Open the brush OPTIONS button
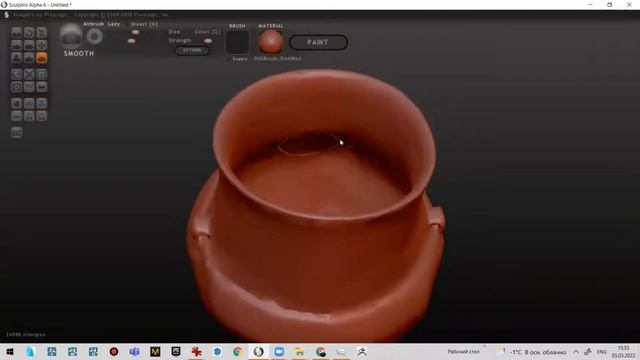This screenshot has width=640, height=360. click(x=192, y=50)
